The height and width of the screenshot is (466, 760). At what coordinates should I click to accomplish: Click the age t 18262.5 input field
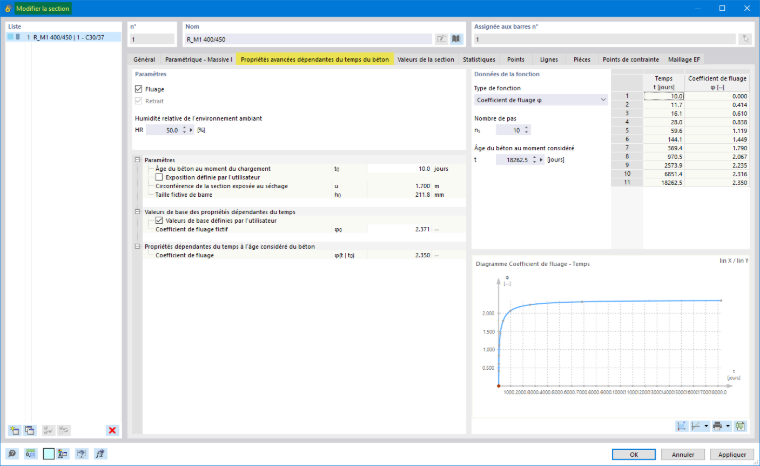513,160
